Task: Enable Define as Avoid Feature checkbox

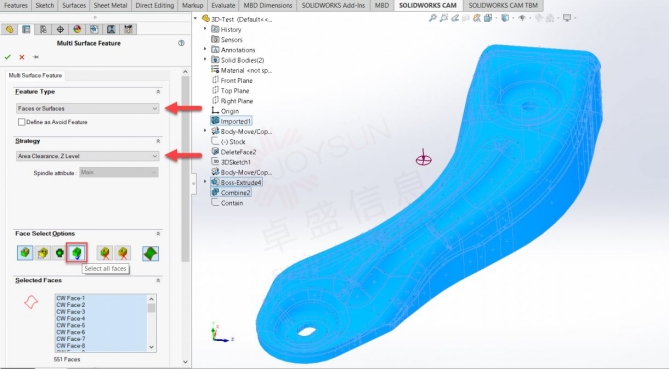Action: click(x=21, y=122)
